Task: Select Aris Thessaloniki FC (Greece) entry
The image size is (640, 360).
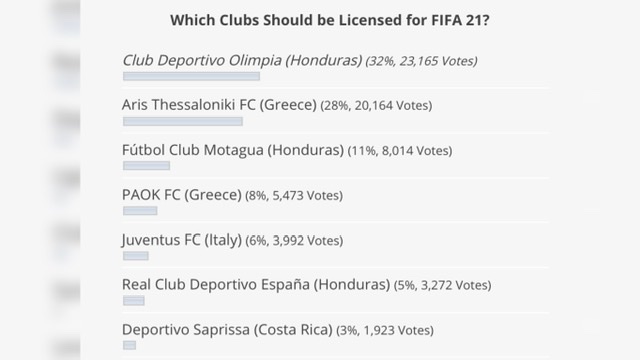Action: tap(219, 105)
